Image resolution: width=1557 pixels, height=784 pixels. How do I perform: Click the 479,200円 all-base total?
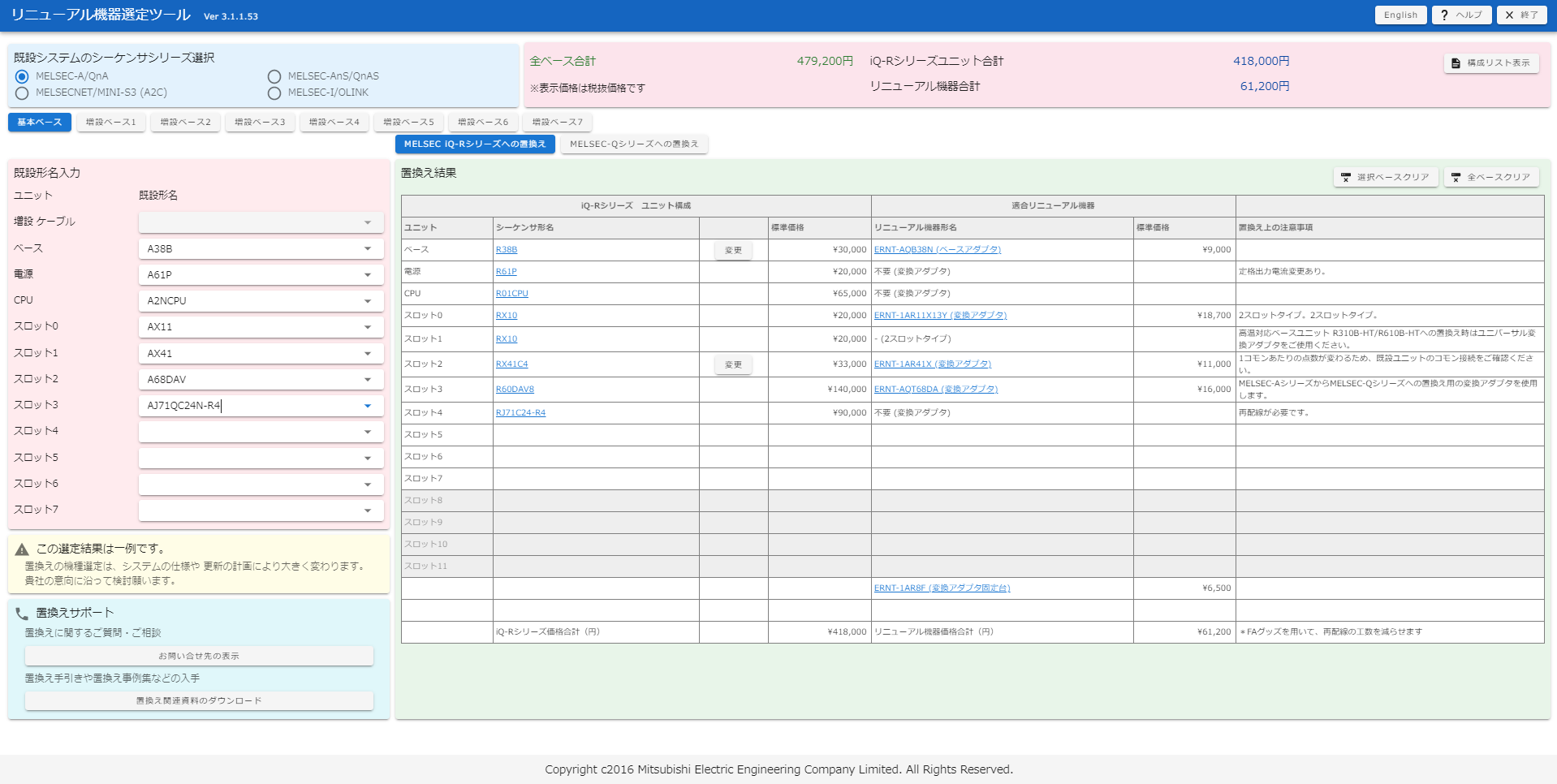825,62
